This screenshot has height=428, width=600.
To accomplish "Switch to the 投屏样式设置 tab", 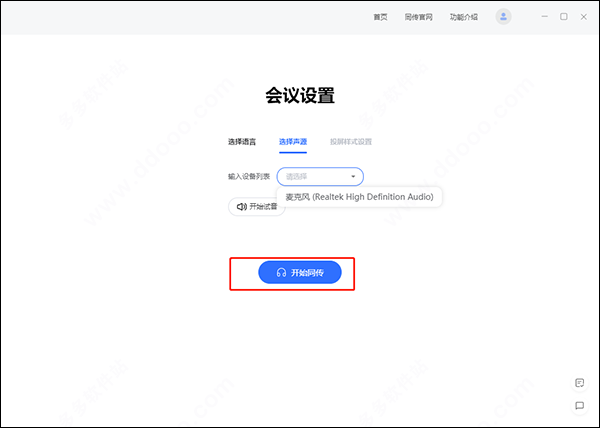I will coord(351,142).
